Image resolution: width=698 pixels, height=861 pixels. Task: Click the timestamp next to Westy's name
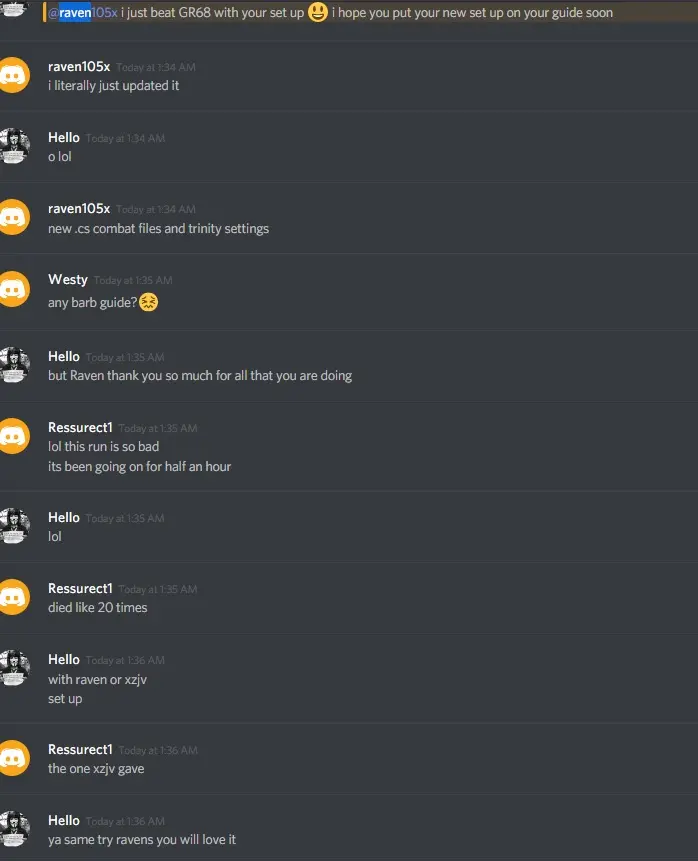pos(133,280)
